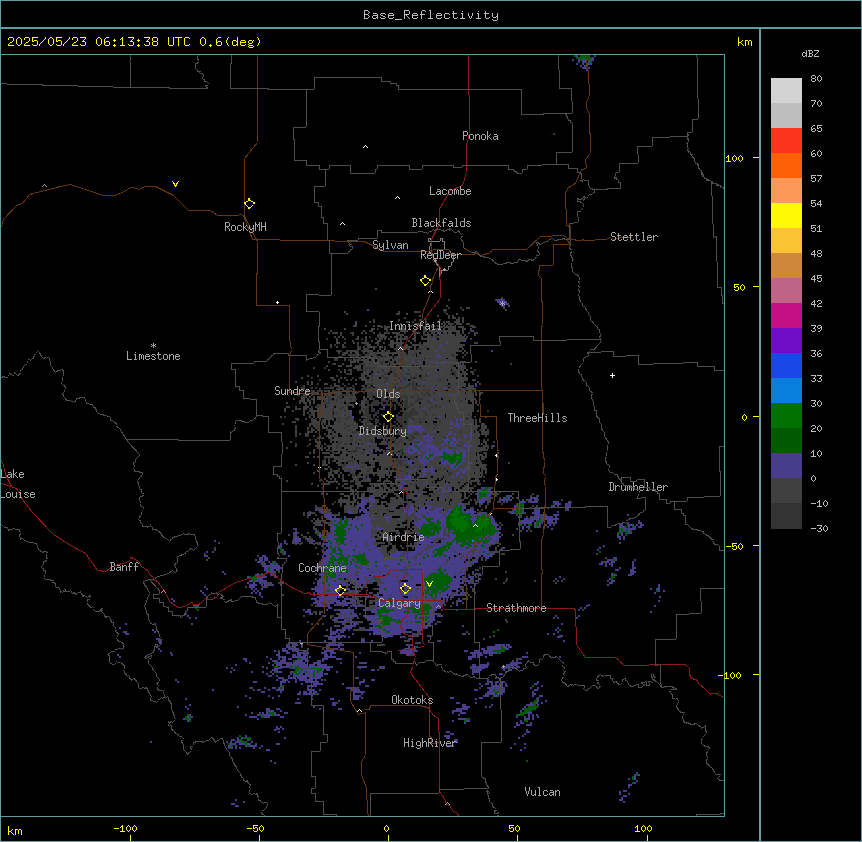Click the yellow station marker above RockyMH
The height and width of the screenshot is (842, 862).
coord(250,204)
